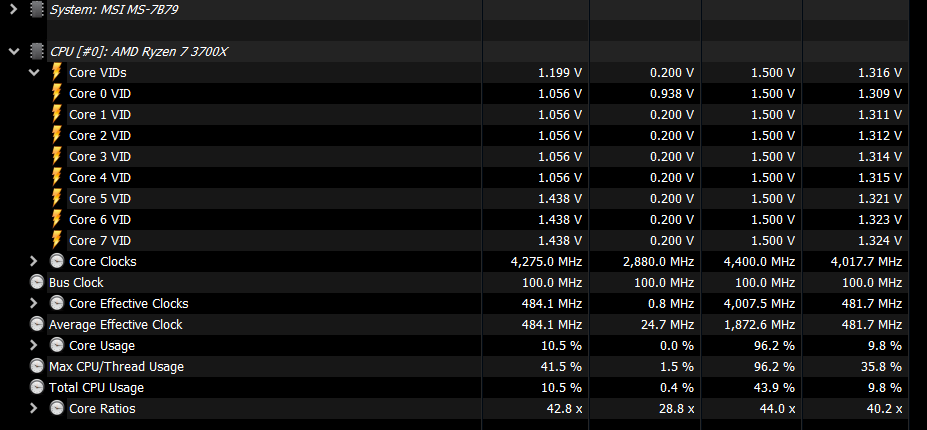The width and height of the screenshot is (927, 430).
Task: Select the lightning icon of Core 0 VID
Action: 57,93
